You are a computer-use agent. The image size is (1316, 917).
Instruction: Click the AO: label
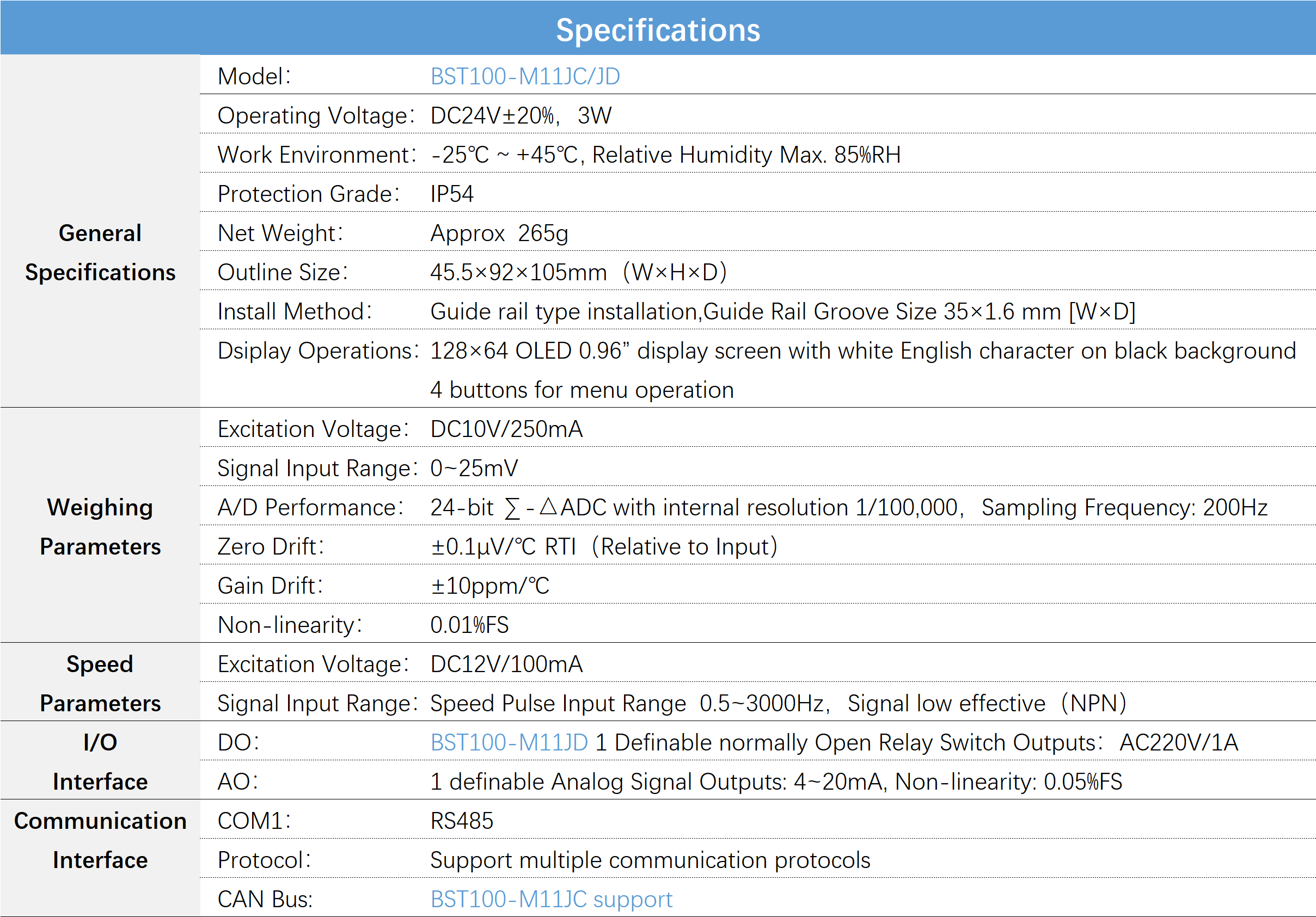click(x=238, y=782)
